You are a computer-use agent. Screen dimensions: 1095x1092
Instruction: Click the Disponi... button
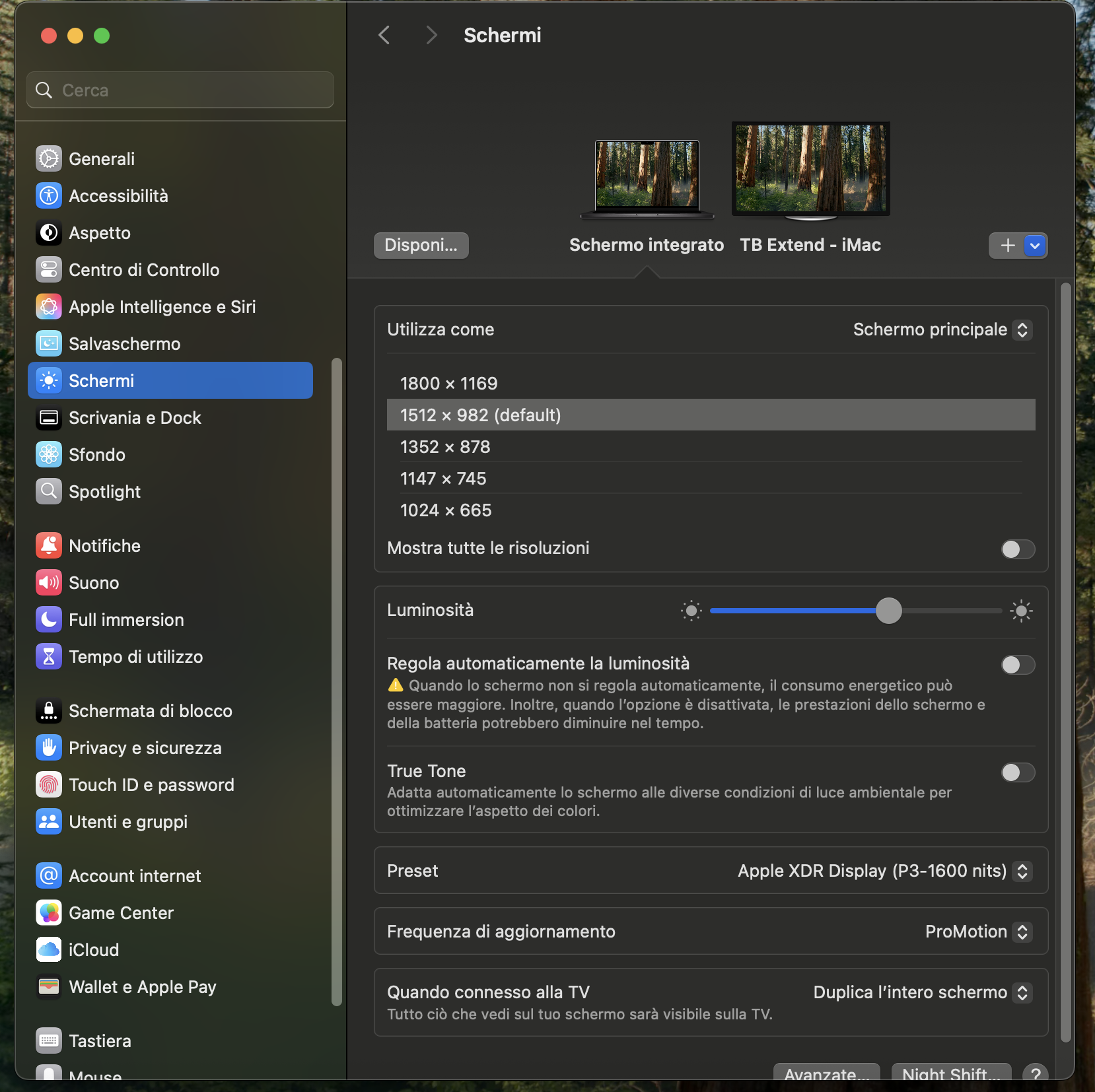[421, 245]
